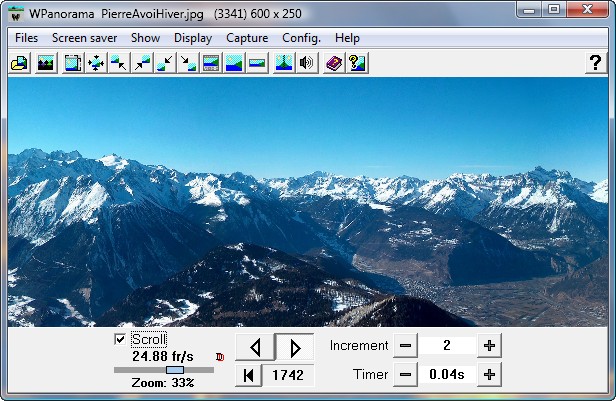The width and height of the screenshot is (616, 401).
Task: Open a panorama file with the folder icon
Action: pyautogui.click(x=20, y=63)
